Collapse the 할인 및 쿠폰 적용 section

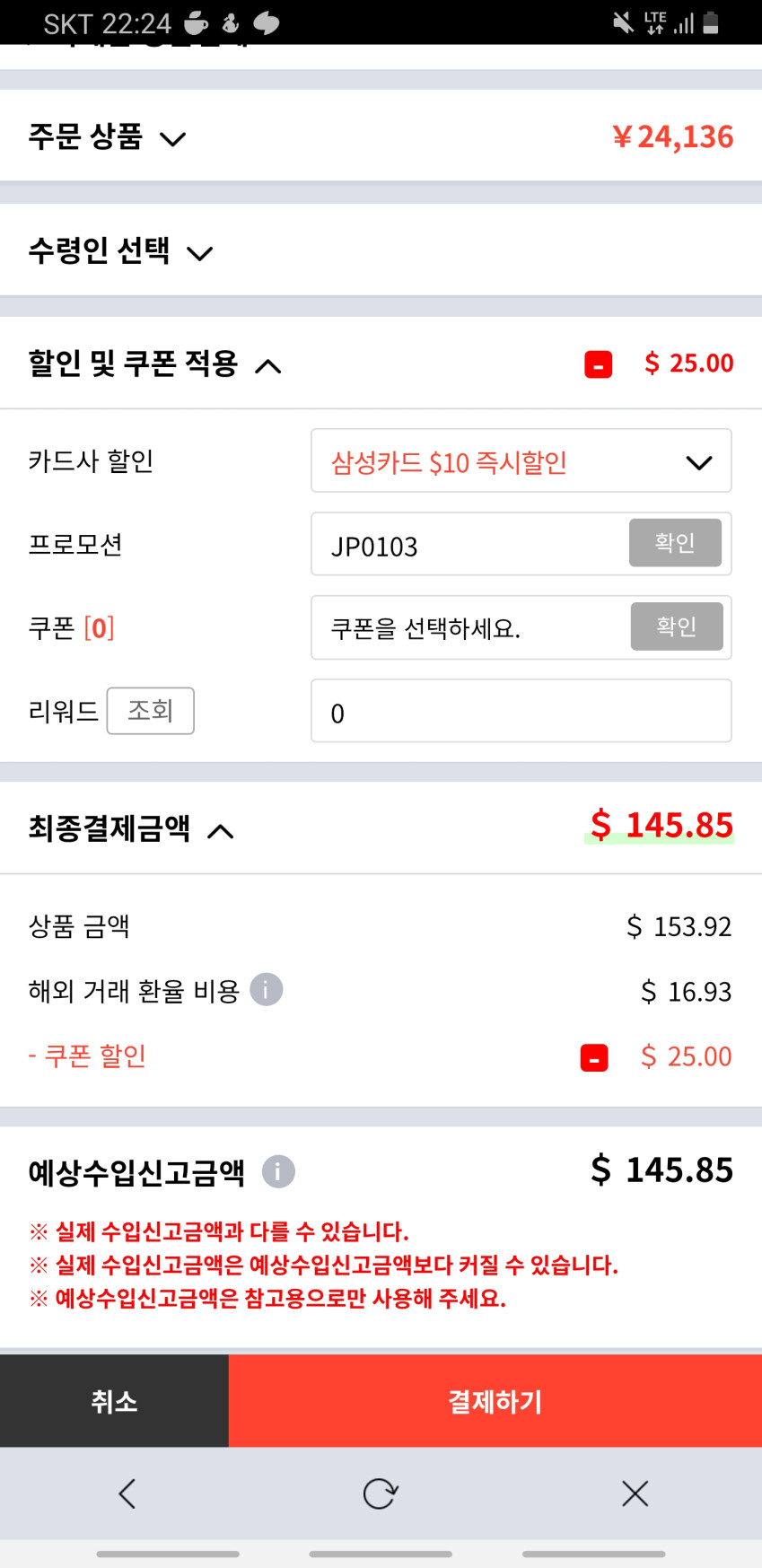268,365
